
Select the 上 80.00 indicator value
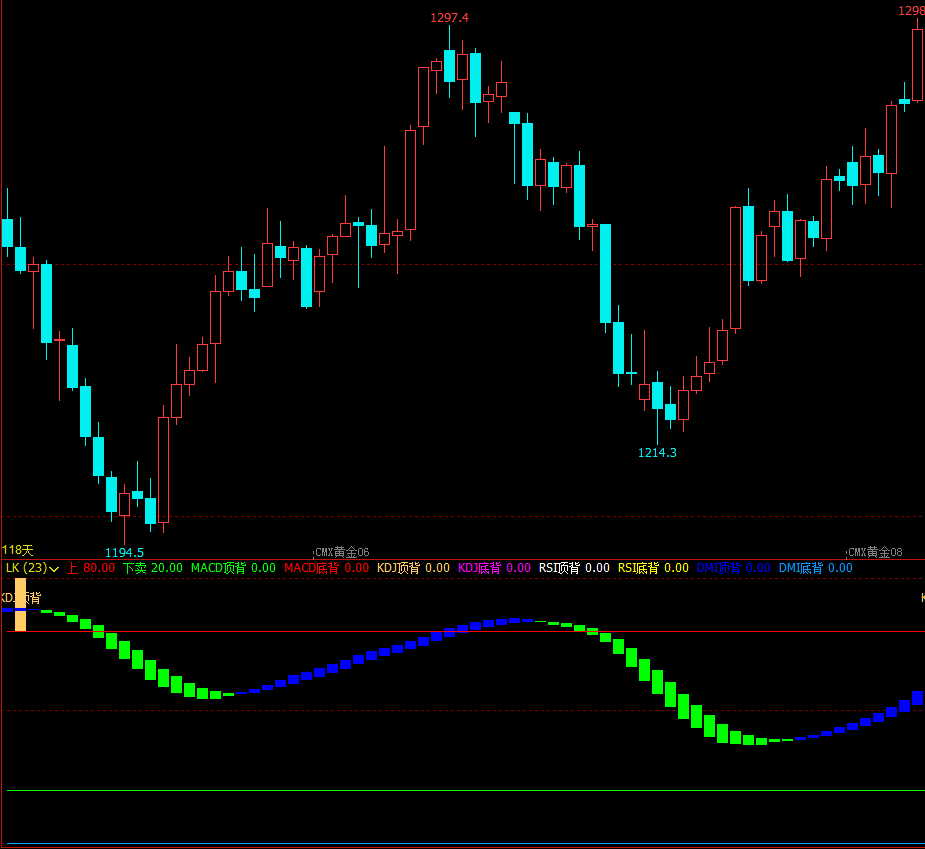pyautogui.click(x=91, y=568)
